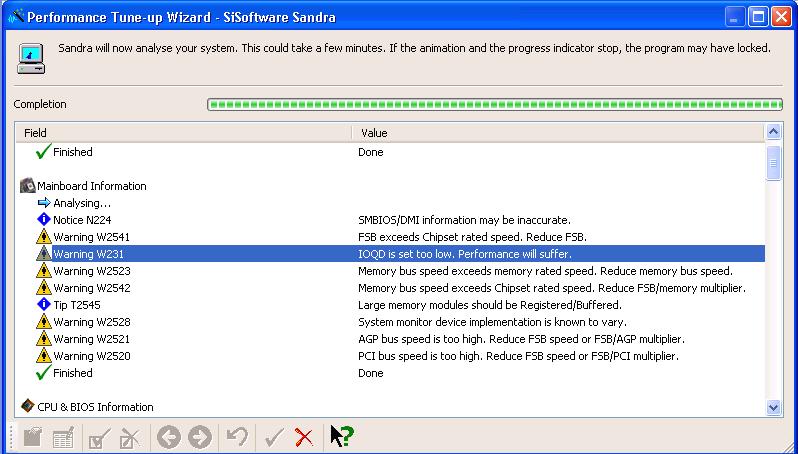This screenshot has width=798, height=454.
Task: Select the Warning W2523 row text
Action: [92, 271]
